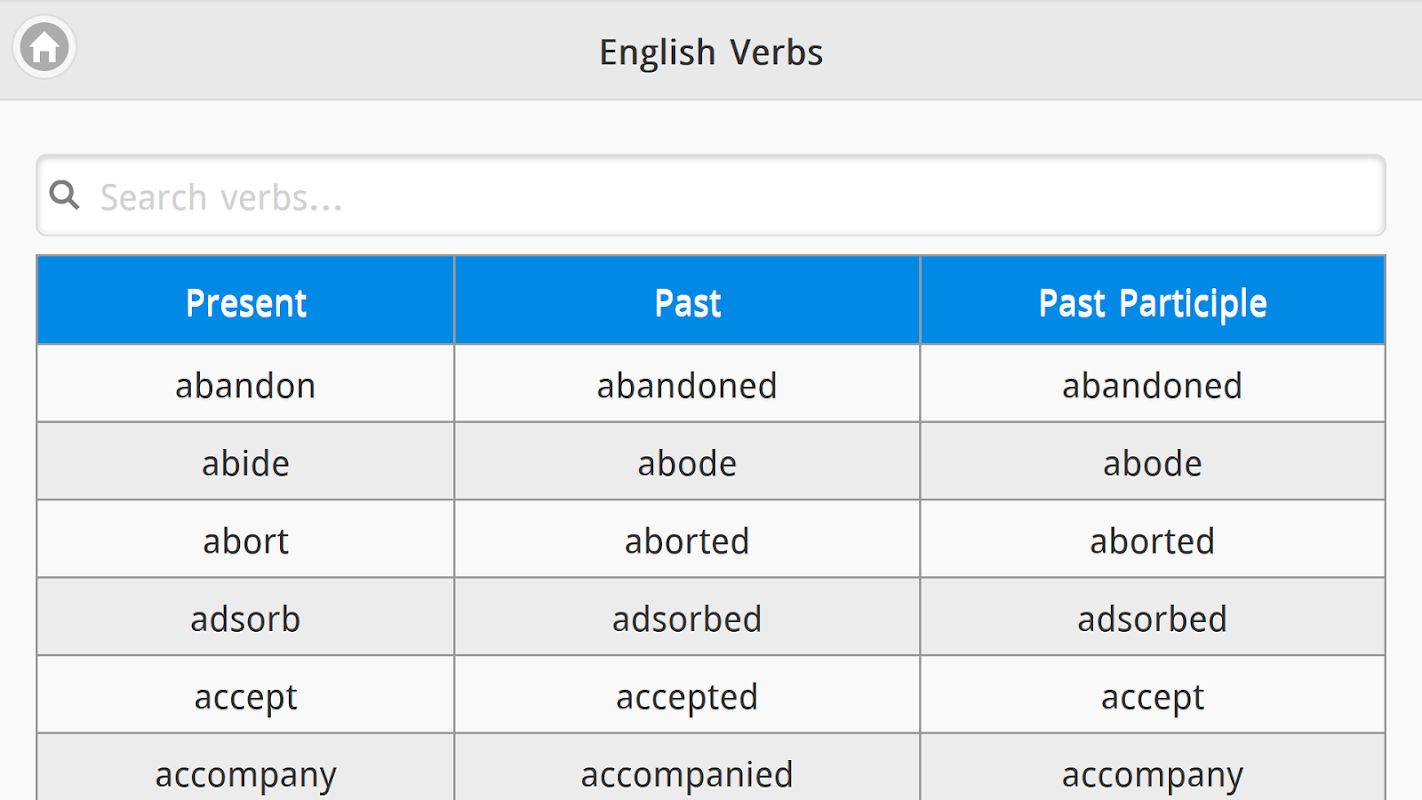1422x800 pixels.
Task: Tap the present verb 'accompany'
Action: coord(246,775)
